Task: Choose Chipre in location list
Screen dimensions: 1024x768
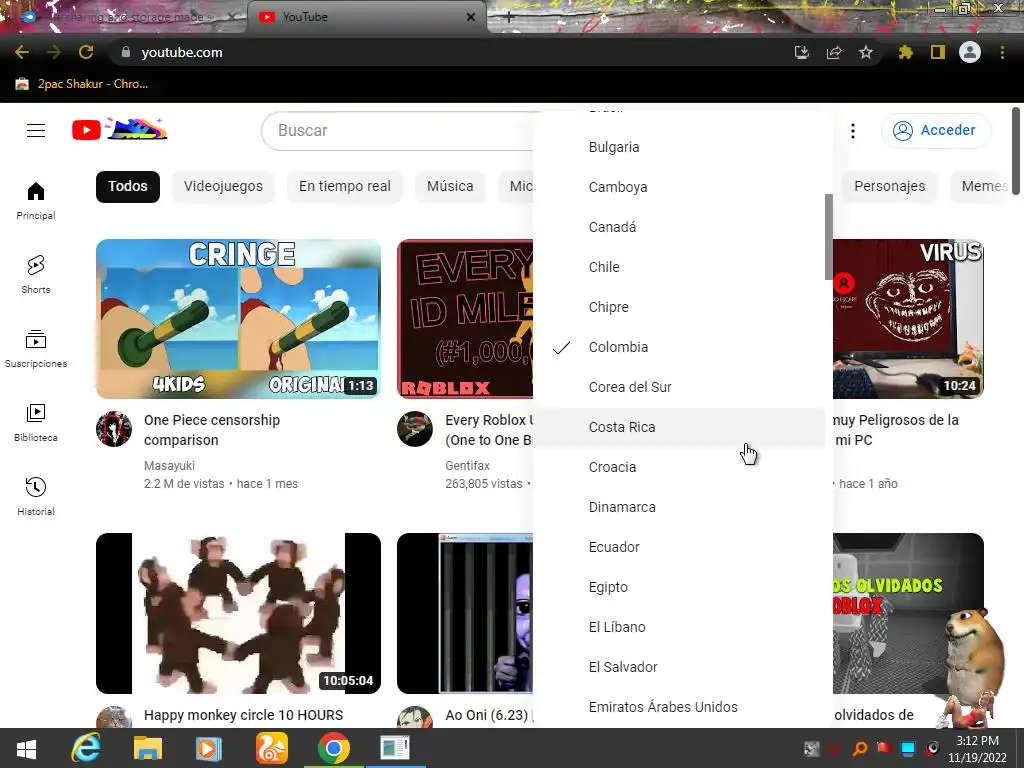Action: (x=679, y=307)
